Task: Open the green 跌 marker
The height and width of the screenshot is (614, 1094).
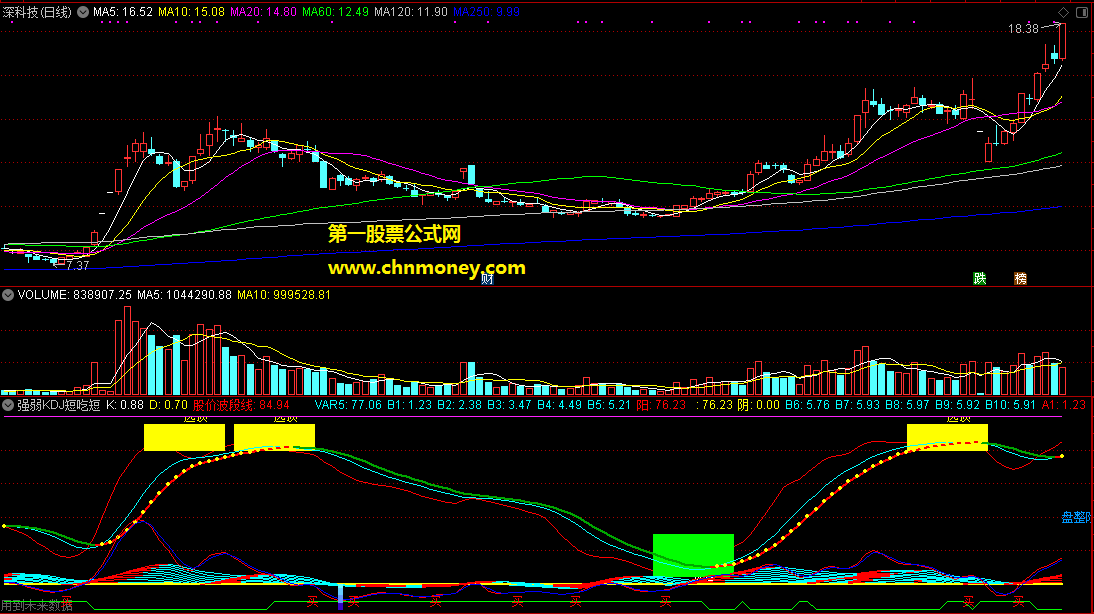Action: coord(980,278)
